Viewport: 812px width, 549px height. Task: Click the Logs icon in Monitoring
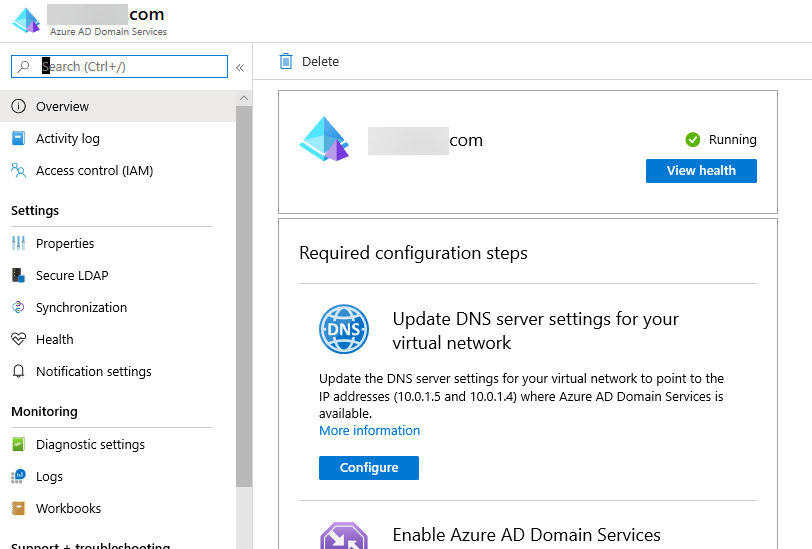click(x=18, y=477)
